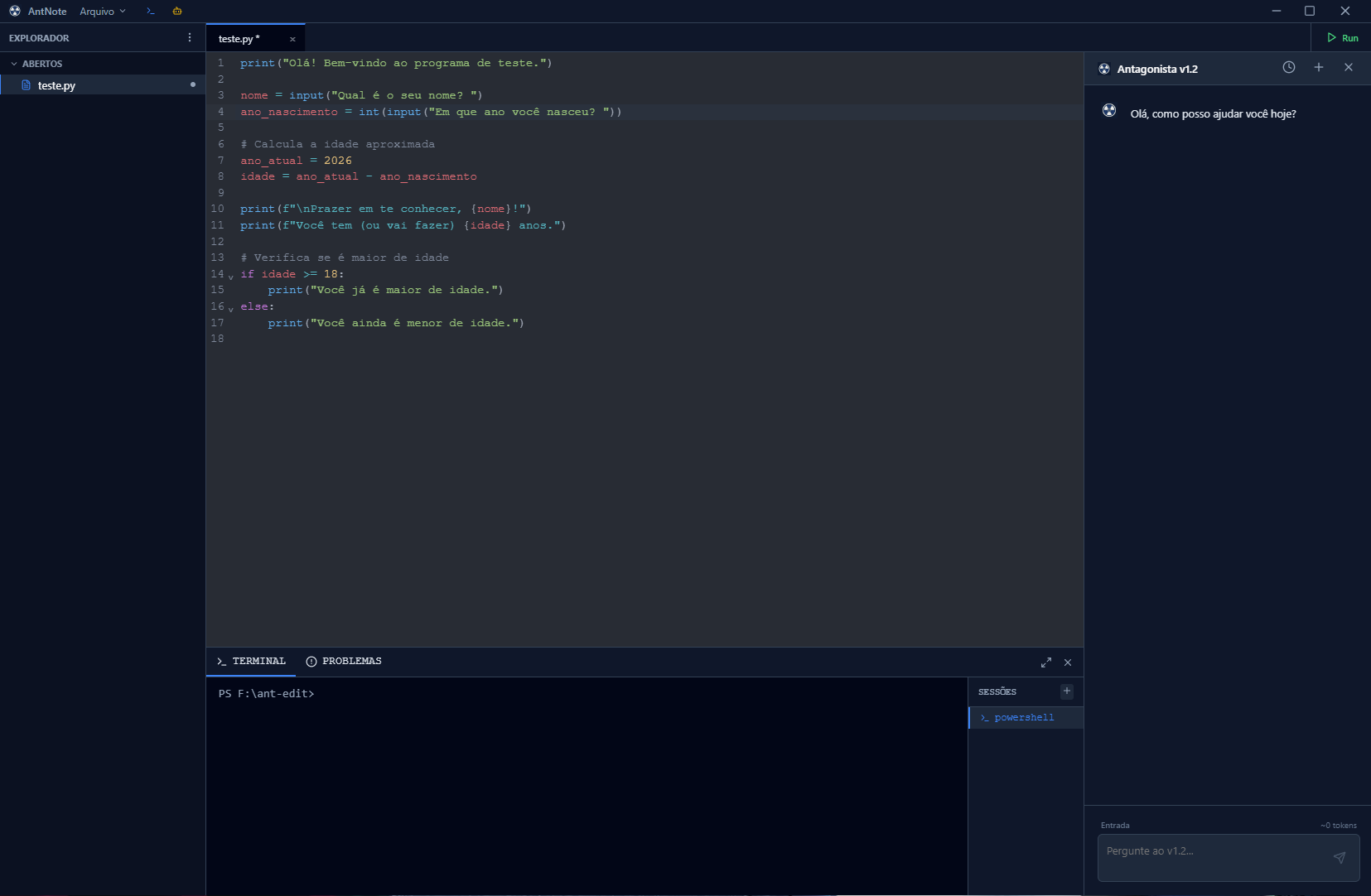Open the integrated terminal icon in title bar
This screenshot has height=896, width=1371.
tap(149, 11)
